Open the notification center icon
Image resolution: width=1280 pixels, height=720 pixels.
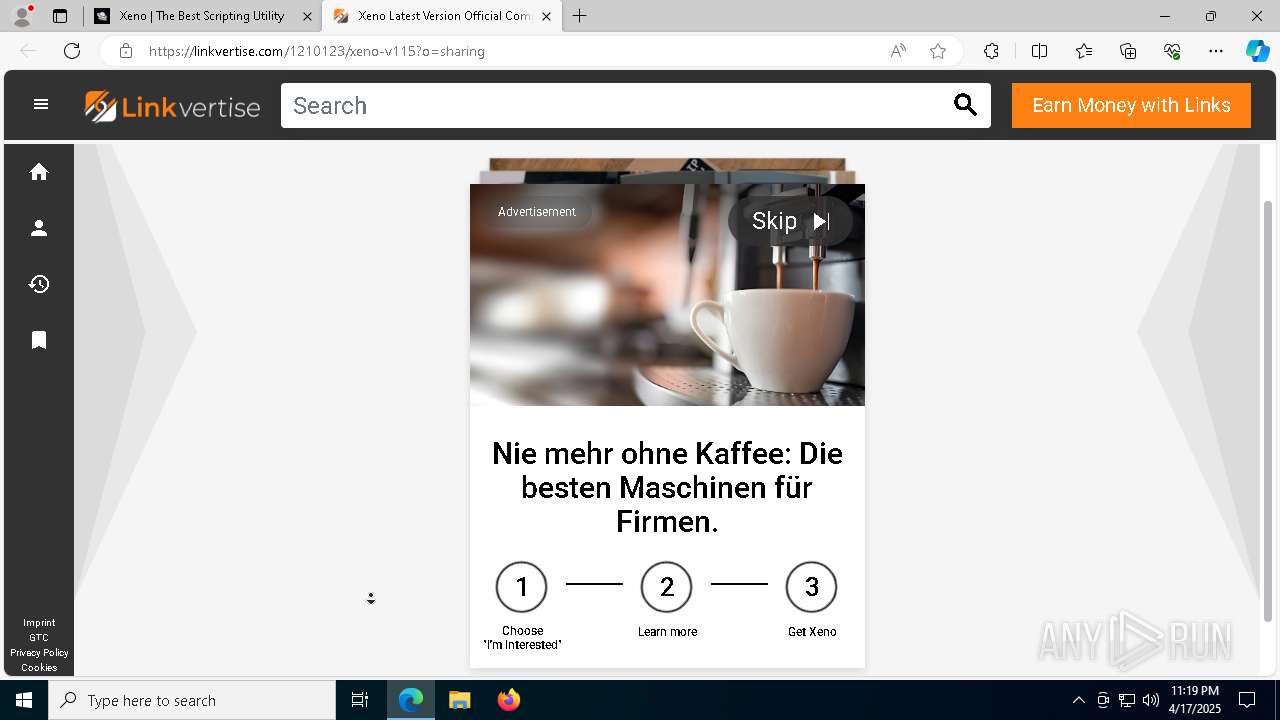(1247, 700)
